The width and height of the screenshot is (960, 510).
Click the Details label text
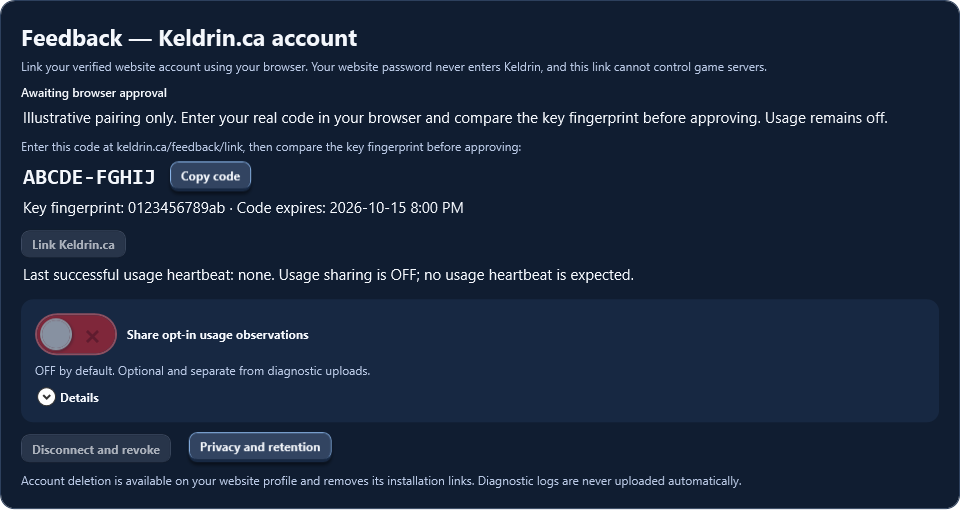click(79, 397)
